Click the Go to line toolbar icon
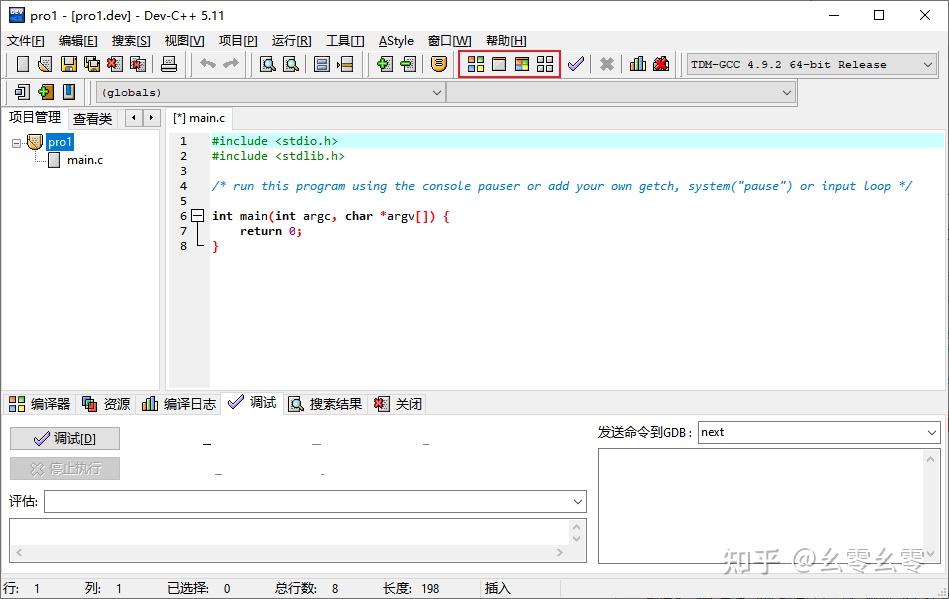 pos(345,64)
